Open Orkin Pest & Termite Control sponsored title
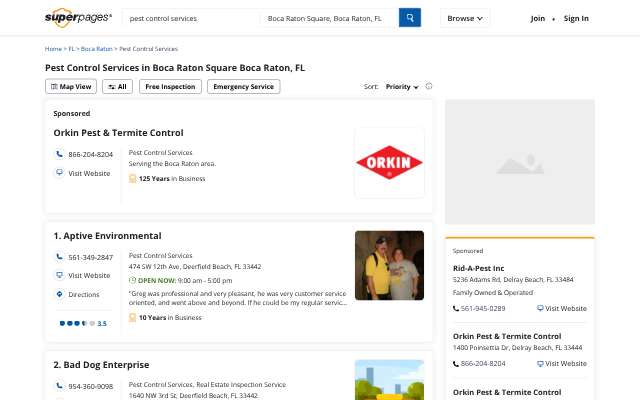 point(118,133)
